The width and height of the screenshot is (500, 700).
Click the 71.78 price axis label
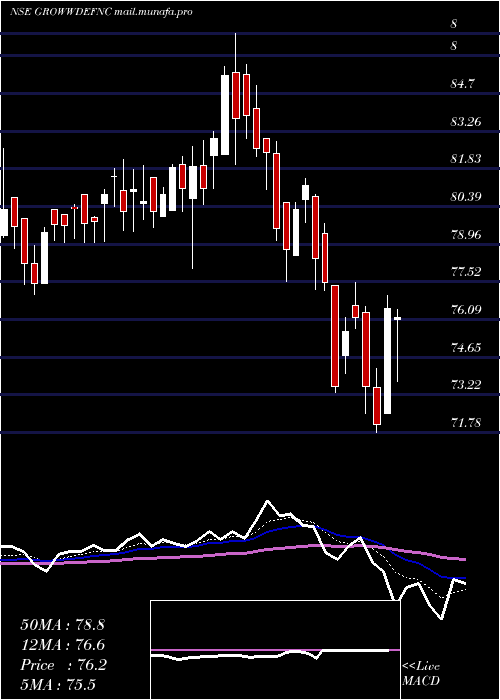[467, 422]
